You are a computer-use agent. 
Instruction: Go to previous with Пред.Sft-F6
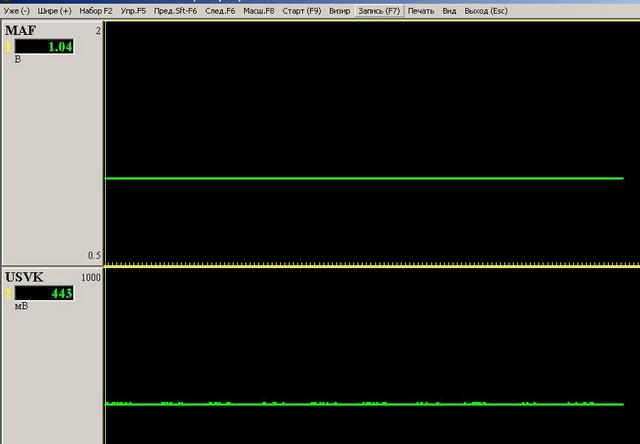tap(176, 10)
